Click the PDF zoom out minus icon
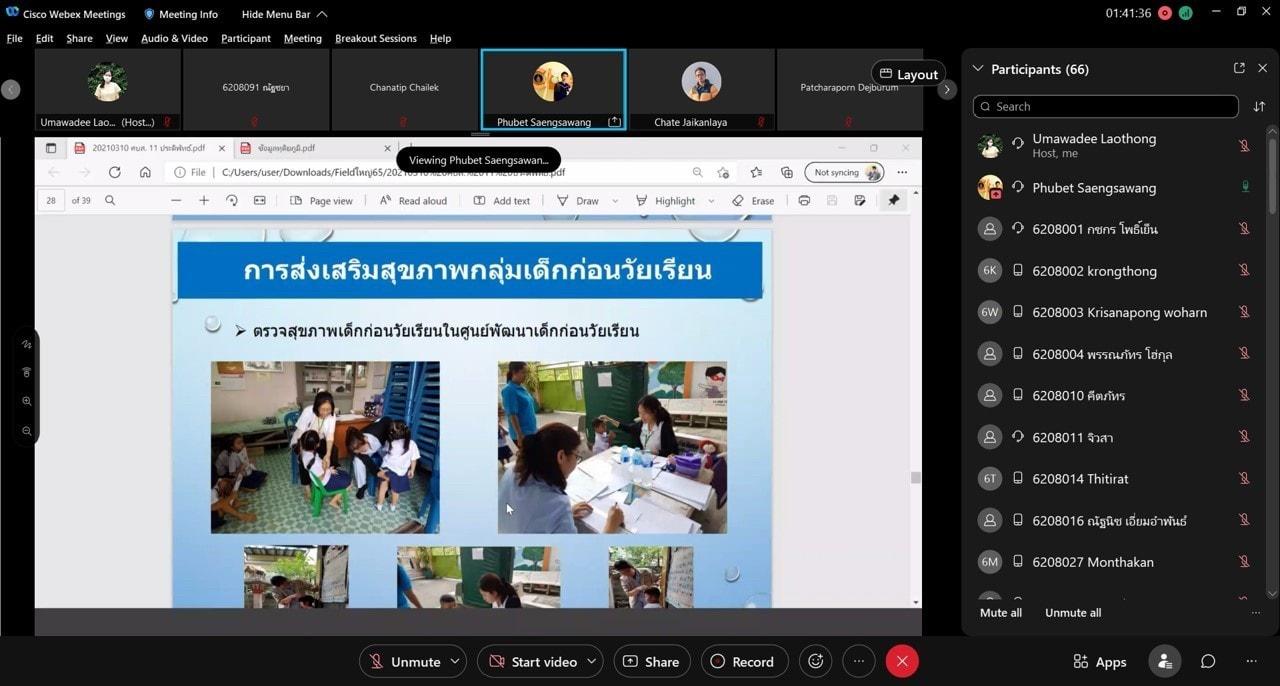This screenshot has width=1280, height=686. click(x=176, y=200)
